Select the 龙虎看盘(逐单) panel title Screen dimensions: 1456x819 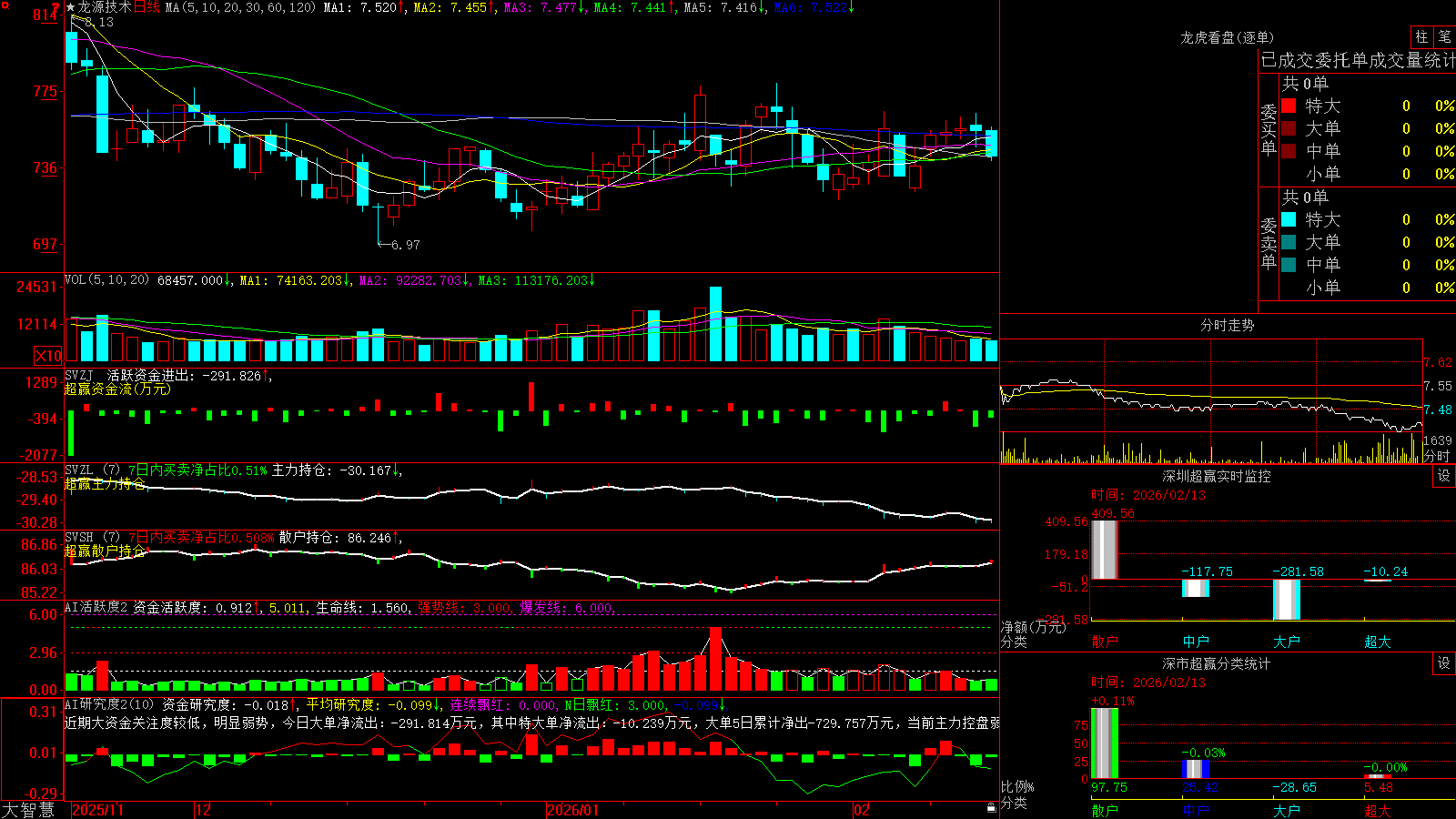pyautogui.click(x=1227, y=37)
